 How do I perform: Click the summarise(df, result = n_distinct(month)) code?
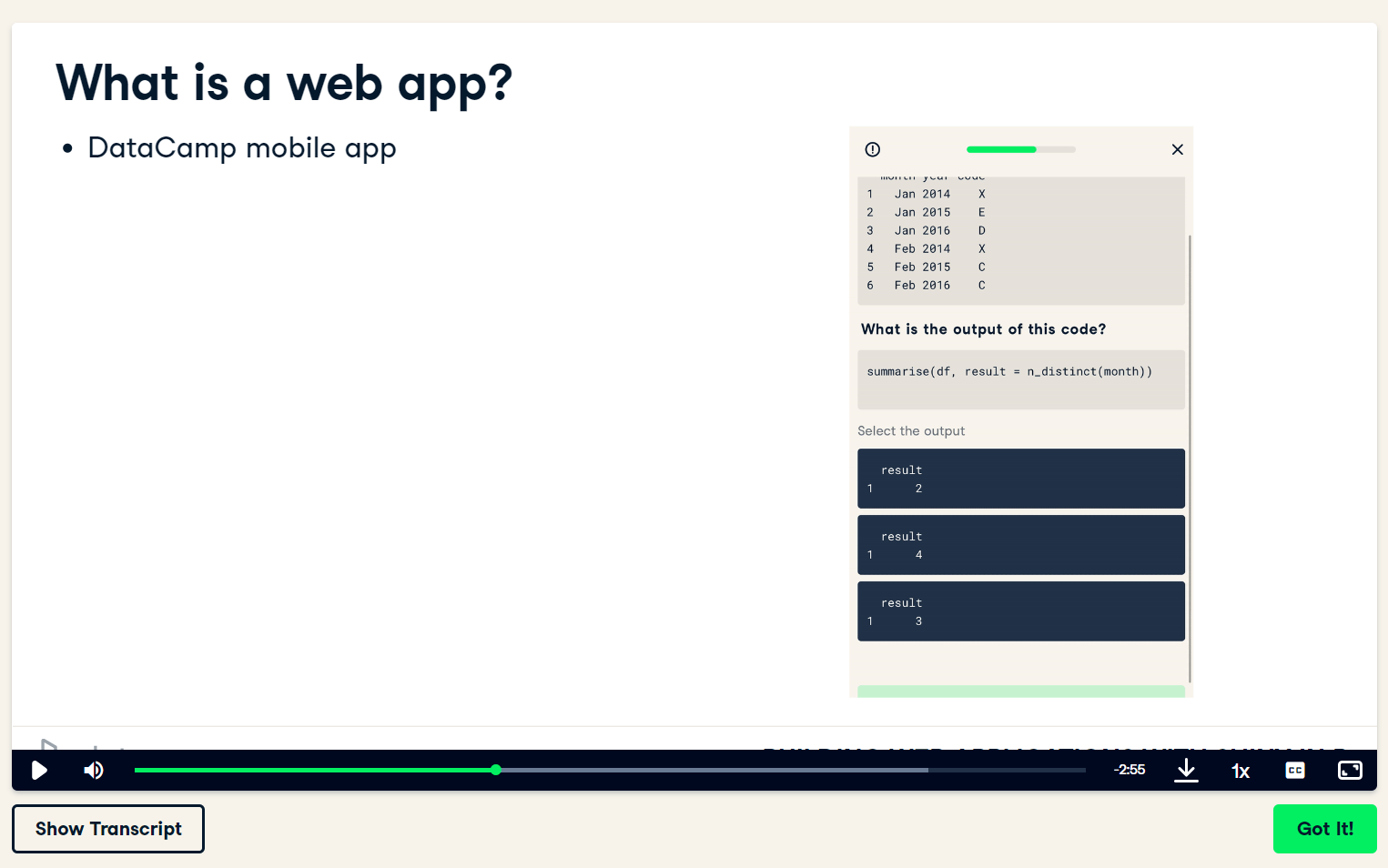[x=1009, y=371]
